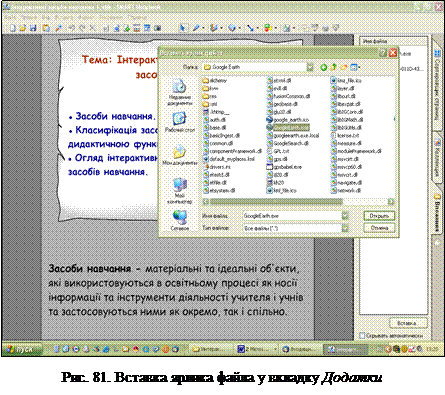445x395 pixels.
Task: Expand the file type dropdown
Action: (345, 228)
